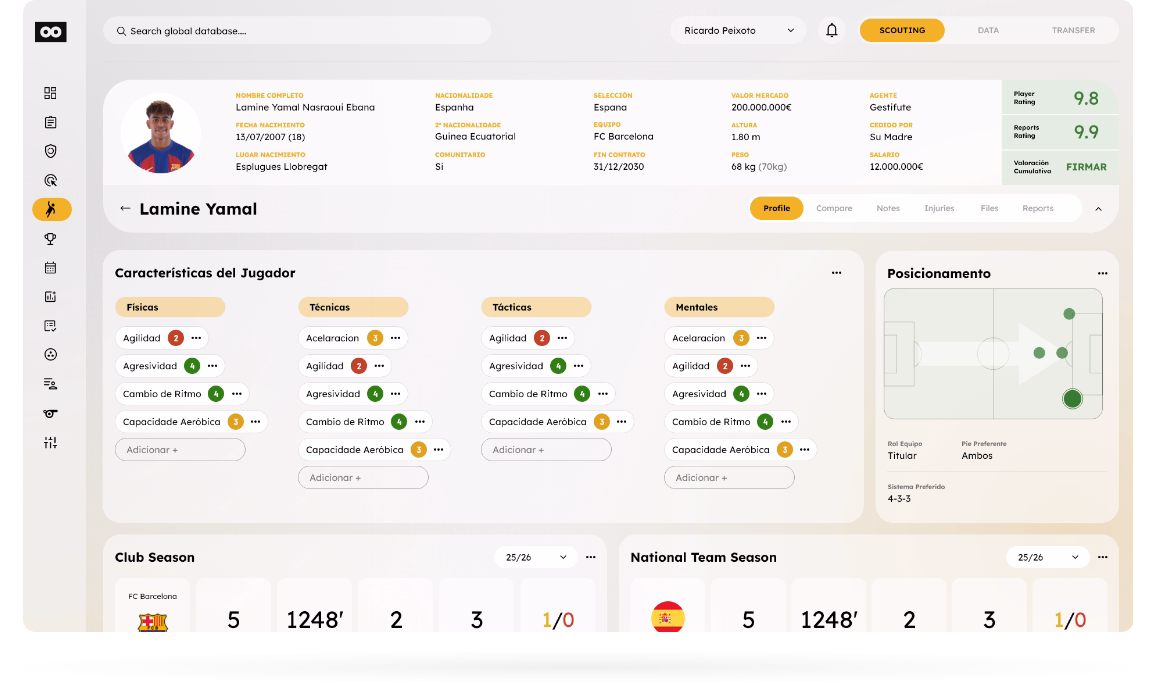The width and height of the screenshot is (1158, 684).
Task: Select the clipboard report icon in sidebar
Action: [50, 122]
